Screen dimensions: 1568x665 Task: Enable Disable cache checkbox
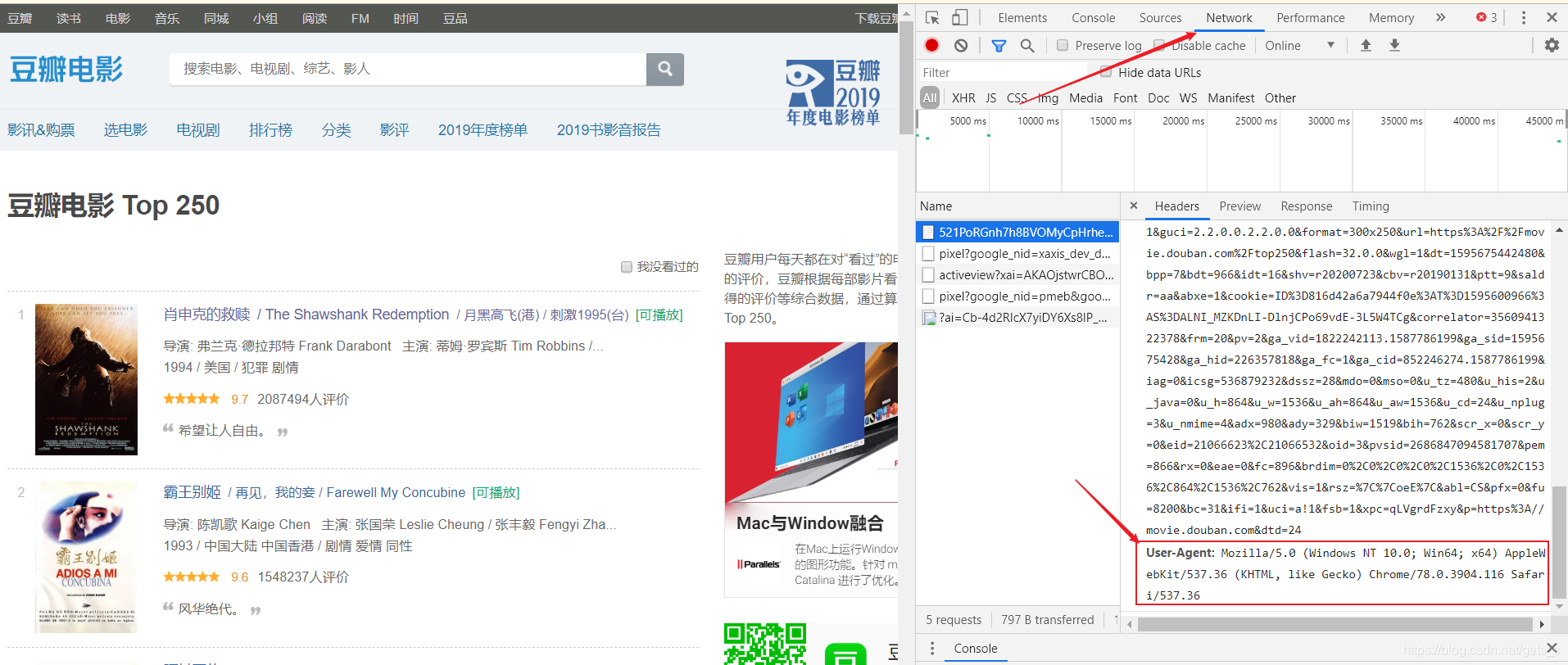1159,45
